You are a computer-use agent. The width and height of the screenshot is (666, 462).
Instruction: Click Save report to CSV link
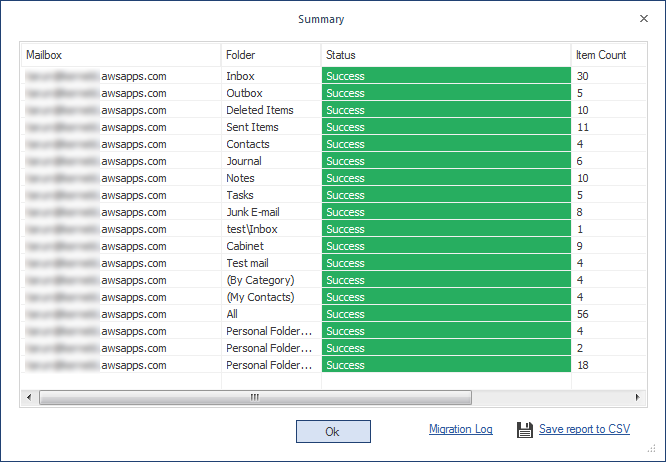pos(584,429)
